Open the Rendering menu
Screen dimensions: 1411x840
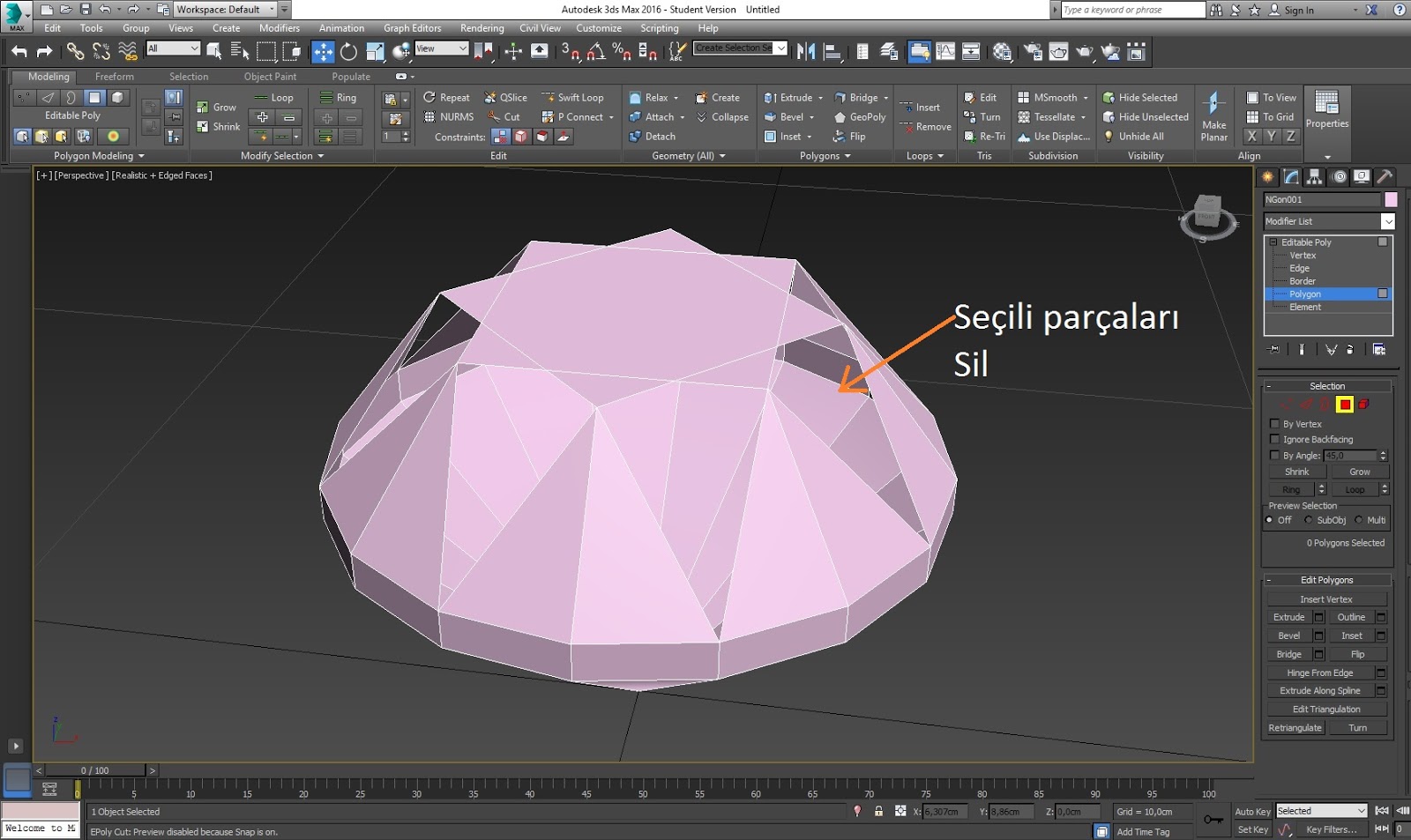point(482,27)
